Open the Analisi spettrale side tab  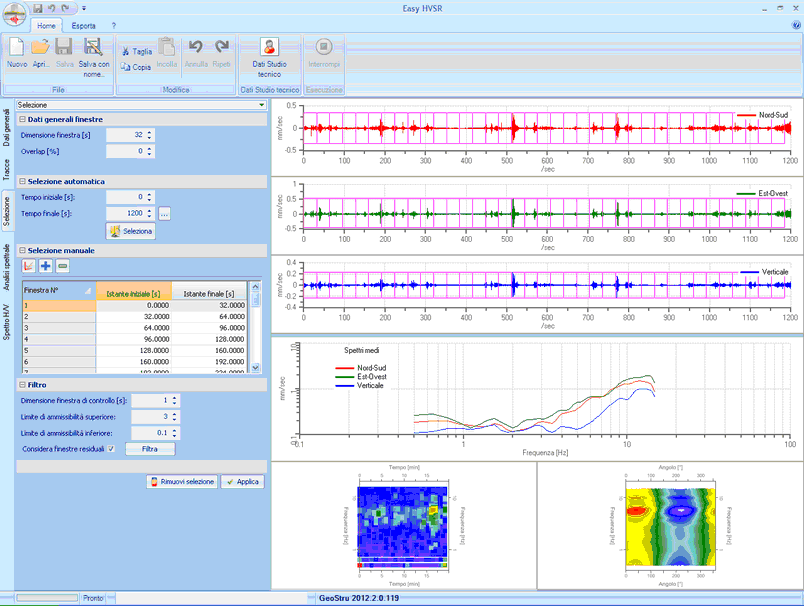tap(7, 267)
